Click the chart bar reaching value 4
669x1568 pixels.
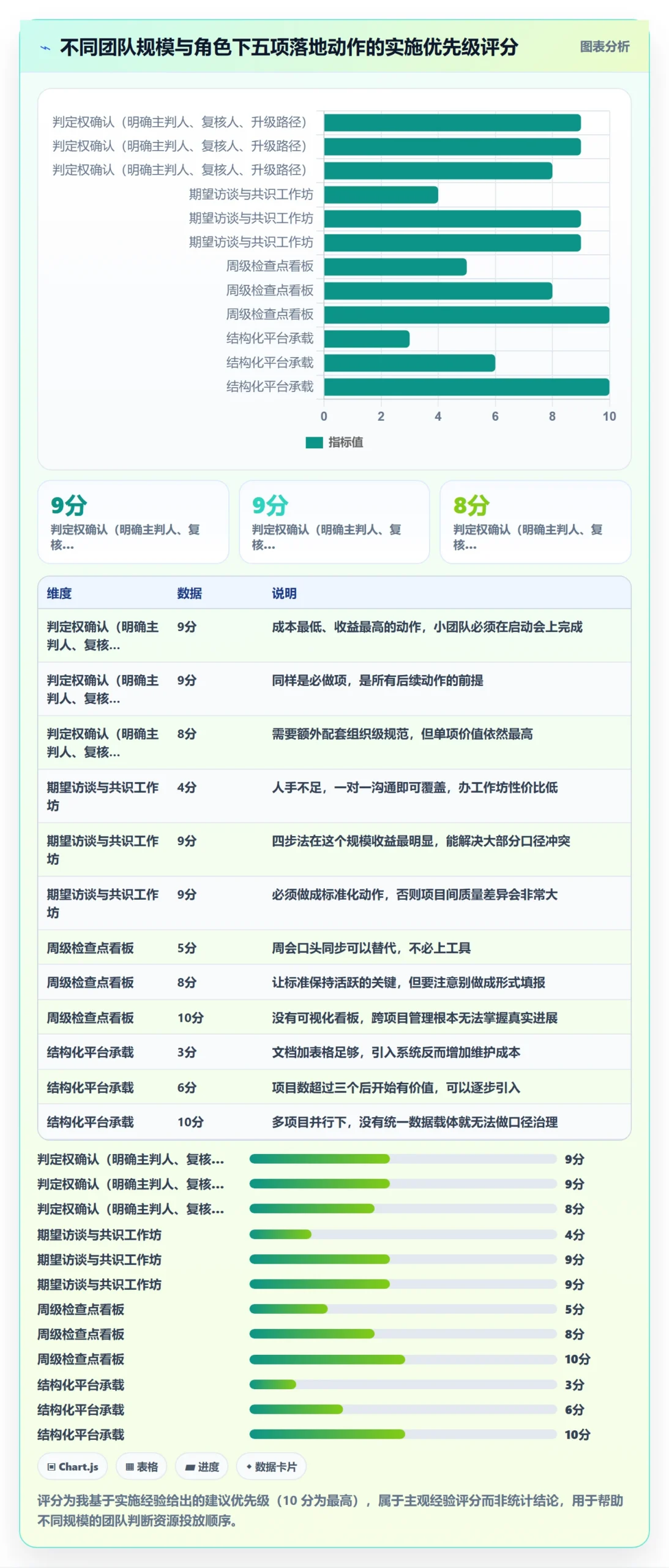point(381,195)
